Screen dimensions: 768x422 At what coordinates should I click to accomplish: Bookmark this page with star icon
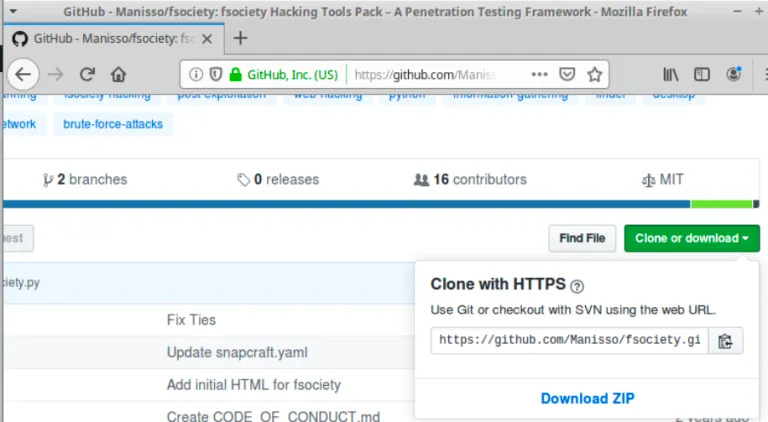point(594,74)
